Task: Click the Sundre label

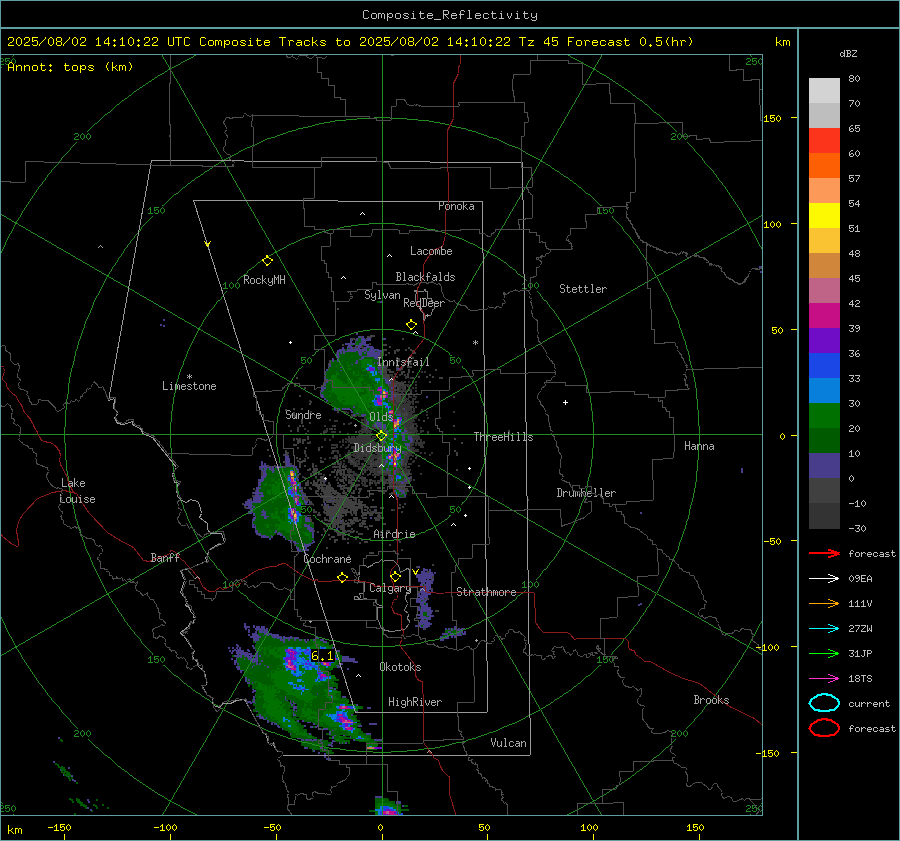Action: pyautogui.click(x=303, y=415)
